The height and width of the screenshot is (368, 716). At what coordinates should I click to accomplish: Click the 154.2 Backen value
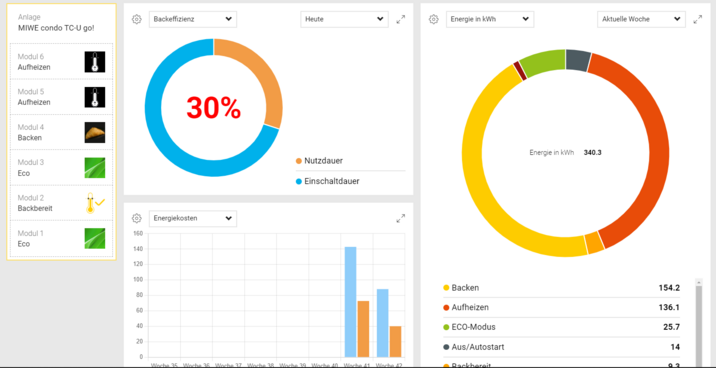[x=669, y=288]
